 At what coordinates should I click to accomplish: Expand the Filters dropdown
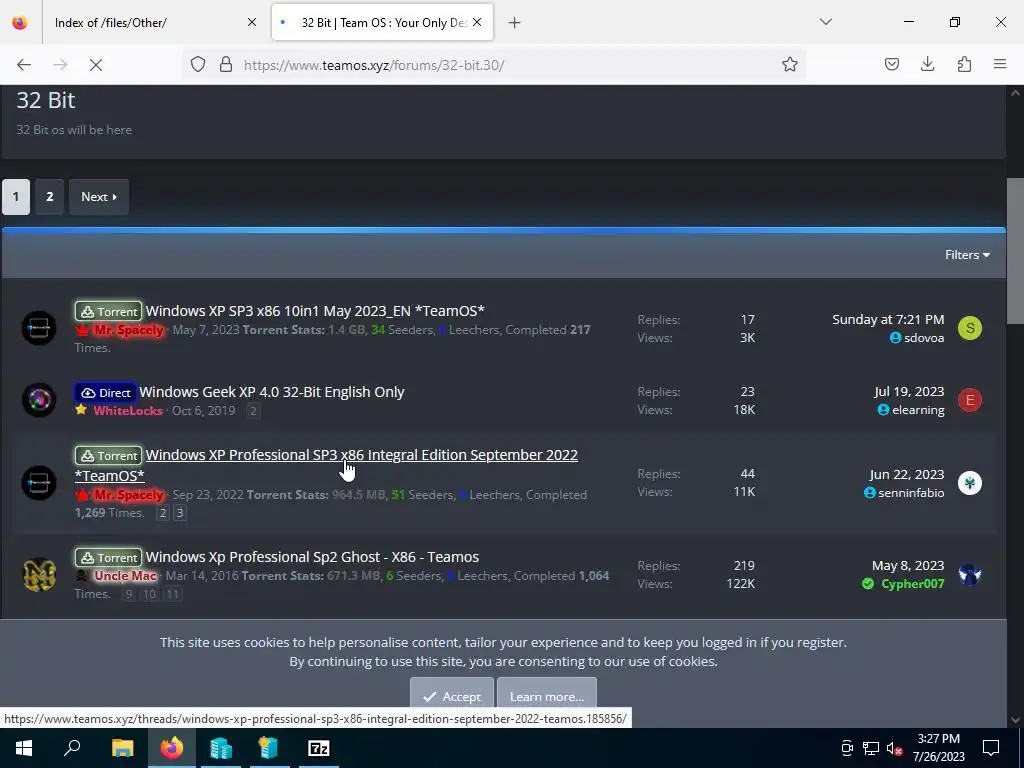pyautogui.click(x=967, y=255)
